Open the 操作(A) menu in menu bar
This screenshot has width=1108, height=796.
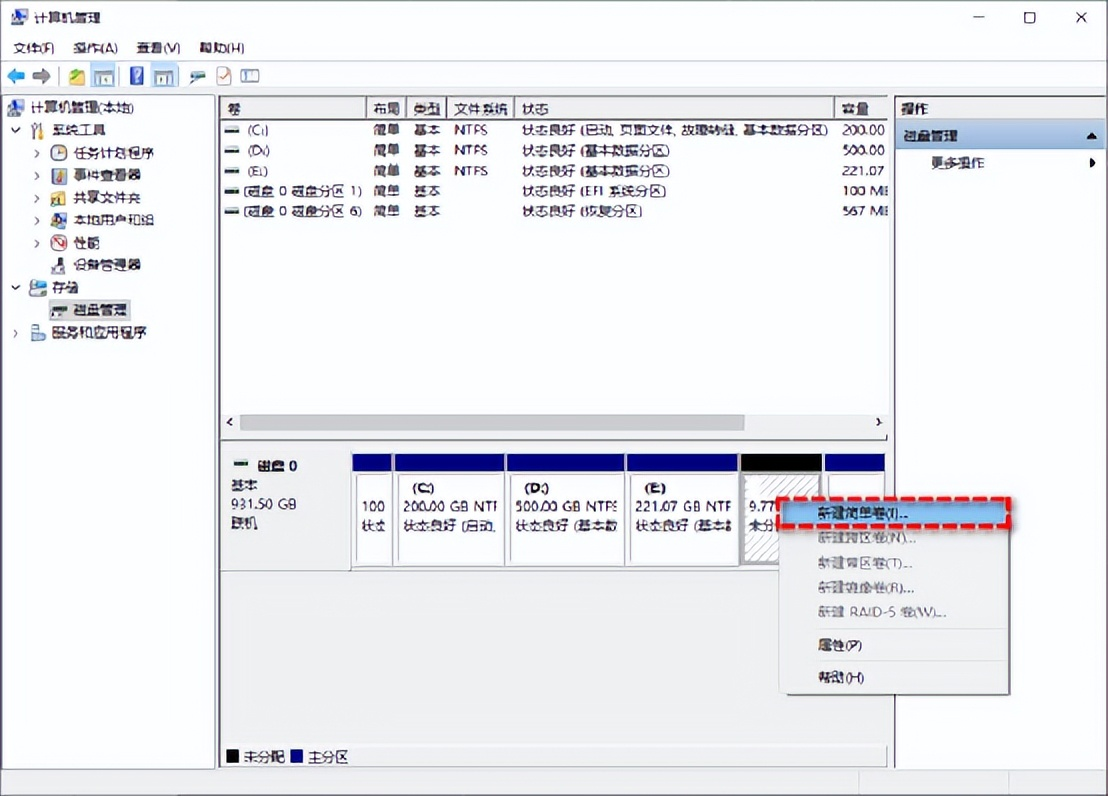[x=95, y=48]
